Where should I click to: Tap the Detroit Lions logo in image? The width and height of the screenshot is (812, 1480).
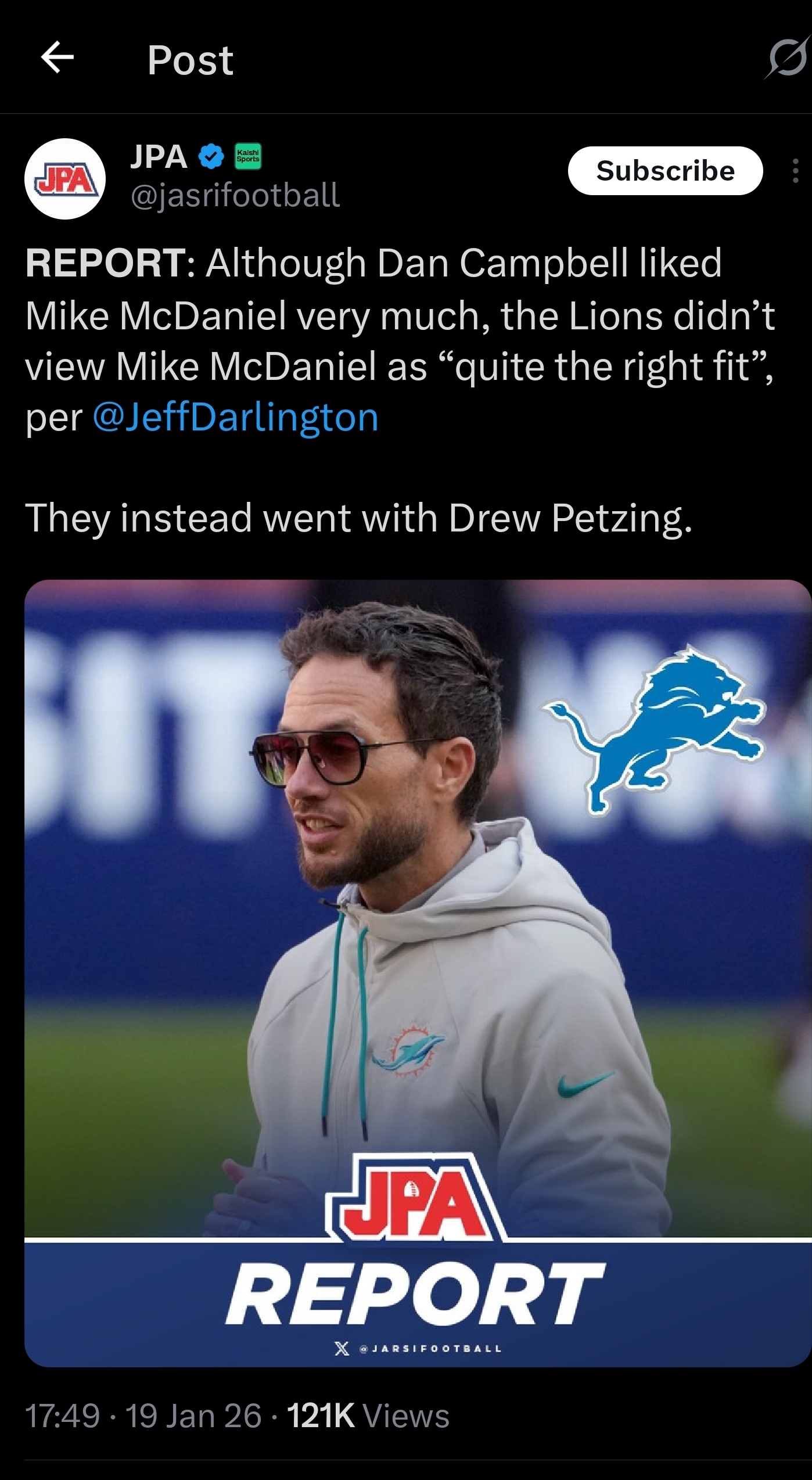(655, 730)
